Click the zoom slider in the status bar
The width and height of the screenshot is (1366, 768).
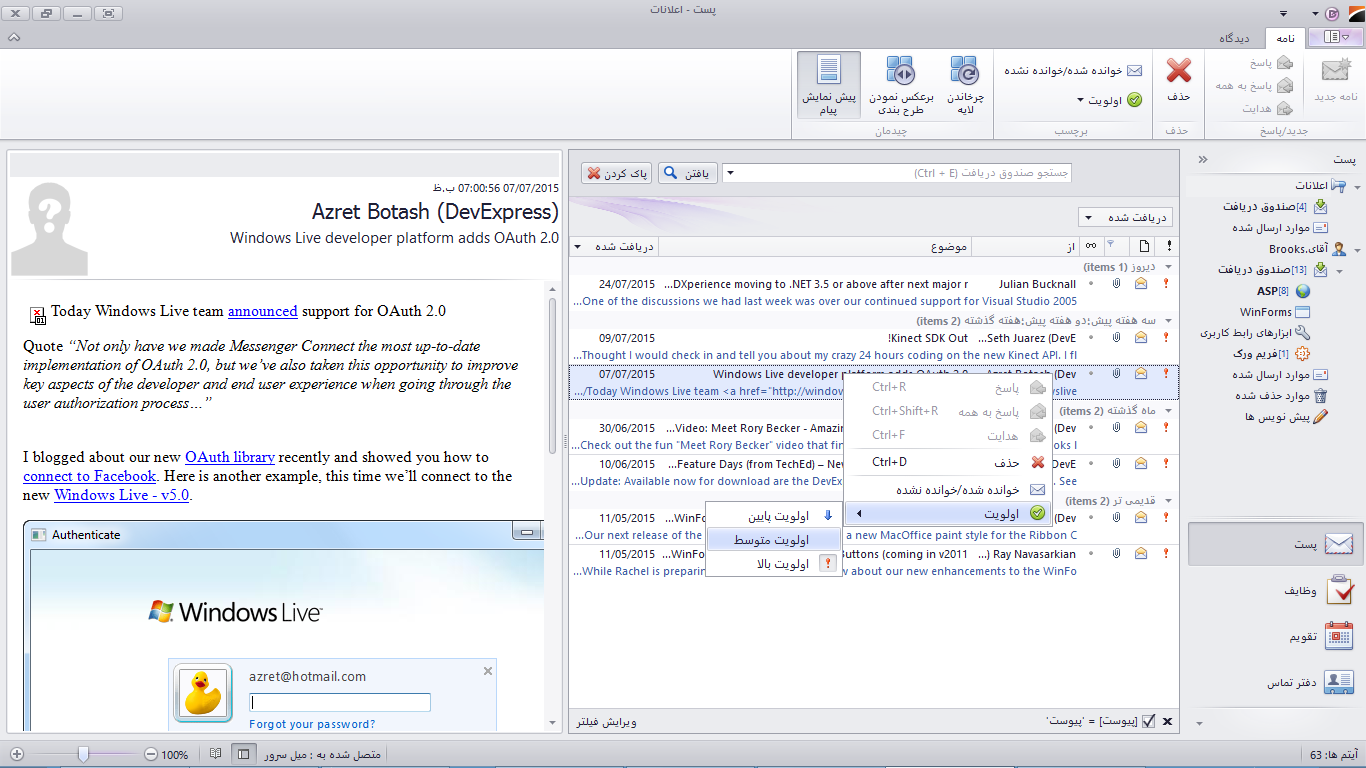tap(84, 754)
